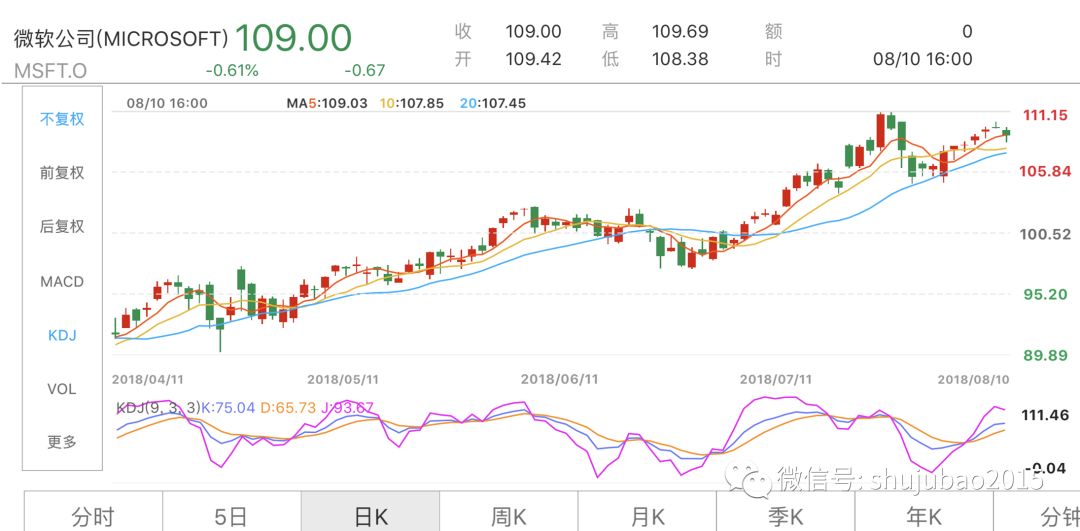This screenshot has height=531, width=1080.
Task: Click price axis label 100.52
Action: tap(1046, 234)
